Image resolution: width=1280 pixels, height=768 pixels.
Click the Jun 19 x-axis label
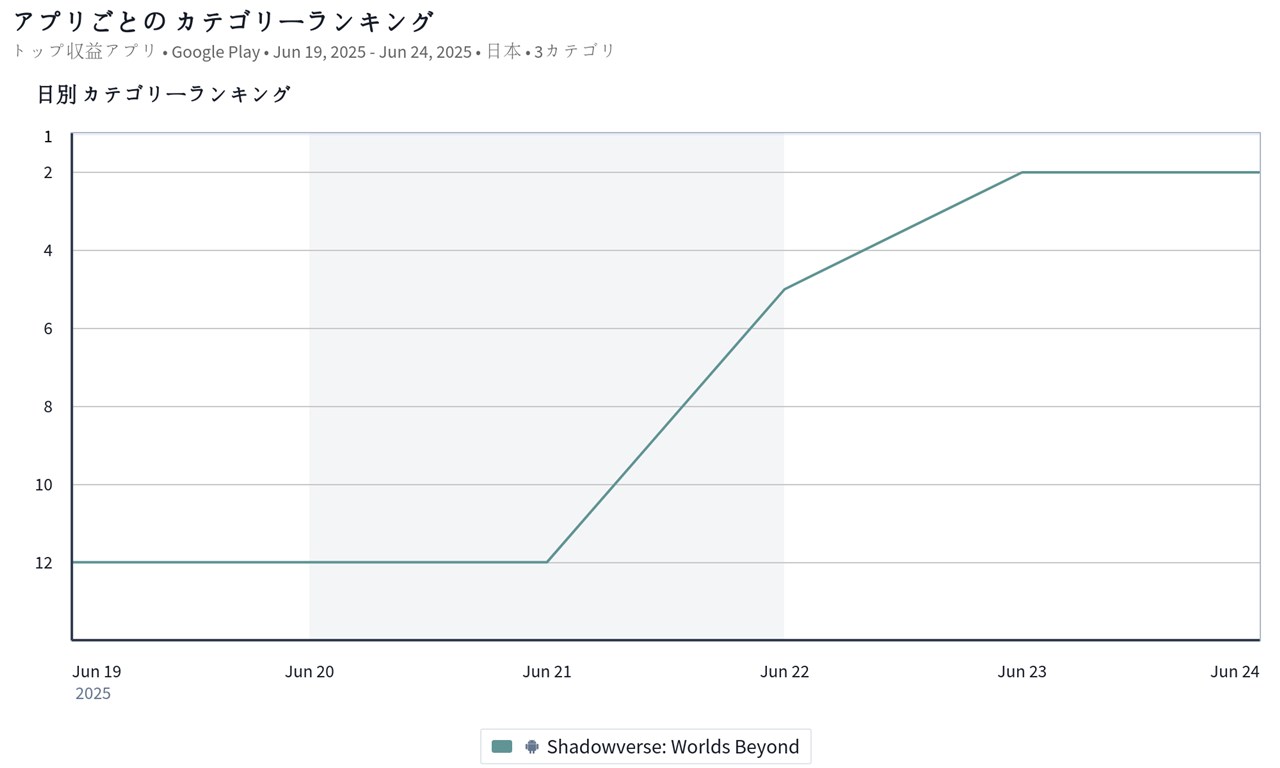tap(96, 671)
